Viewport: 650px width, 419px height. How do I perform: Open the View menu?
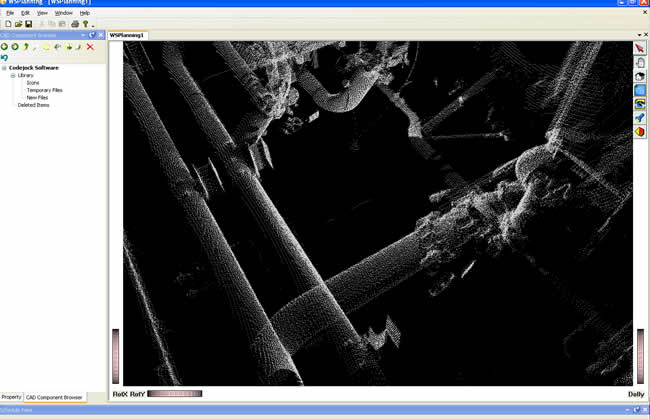pyautogui.click(x=42, y=13)
